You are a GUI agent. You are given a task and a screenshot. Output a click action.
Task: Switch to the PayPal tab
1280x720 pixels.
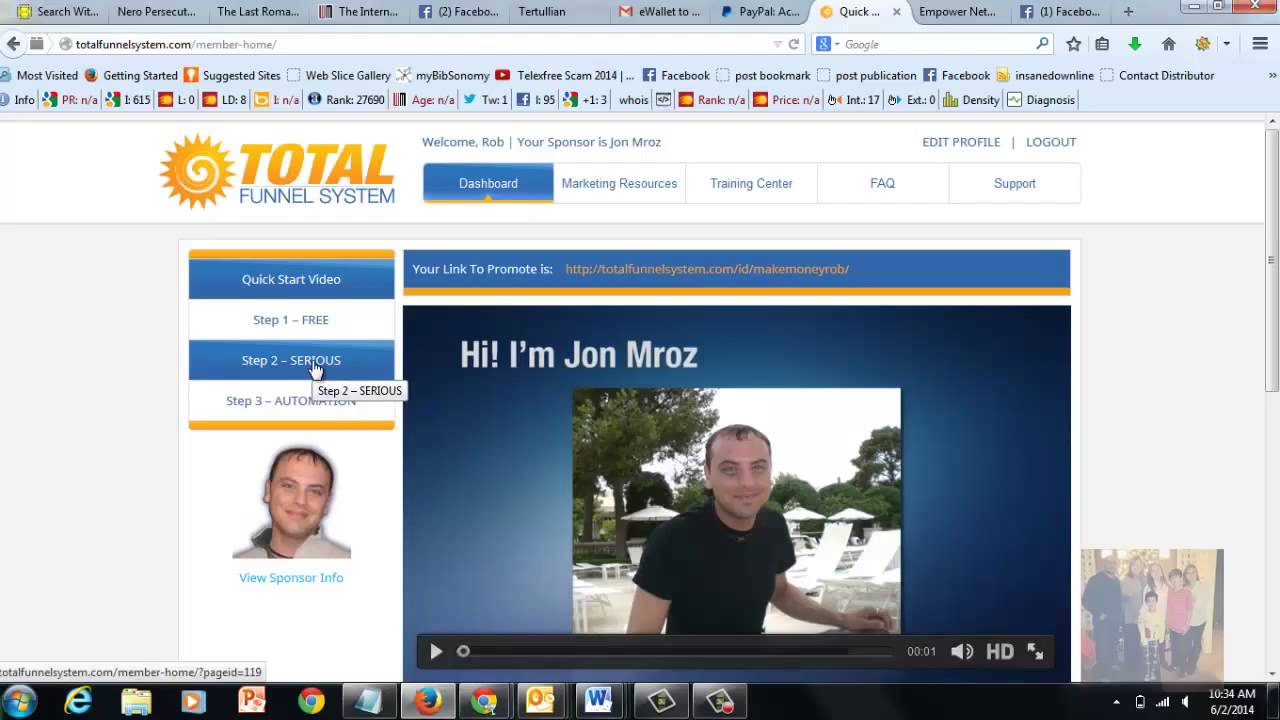760,12
